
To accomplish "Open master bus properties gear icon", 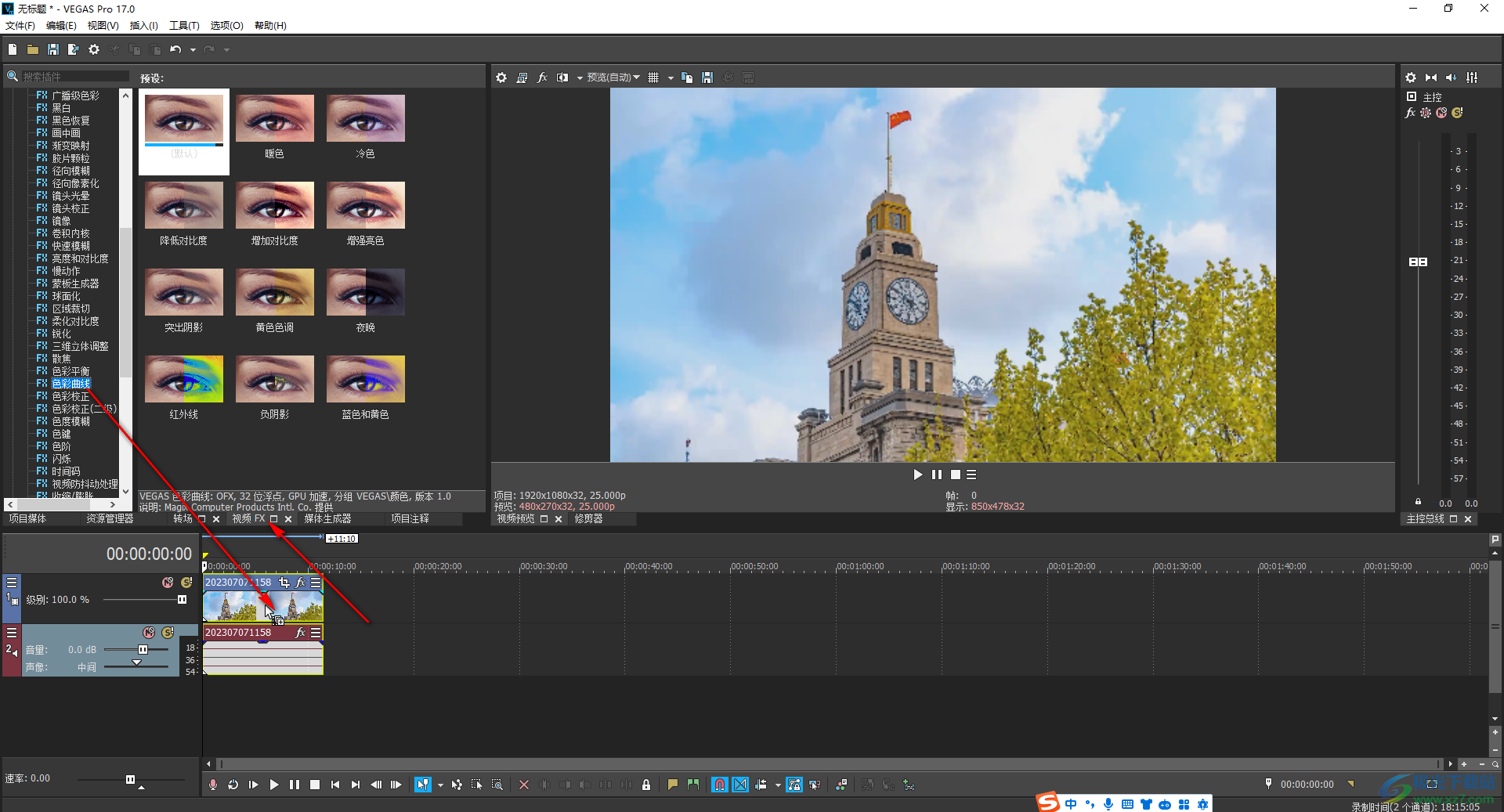I will [1411, 78].
